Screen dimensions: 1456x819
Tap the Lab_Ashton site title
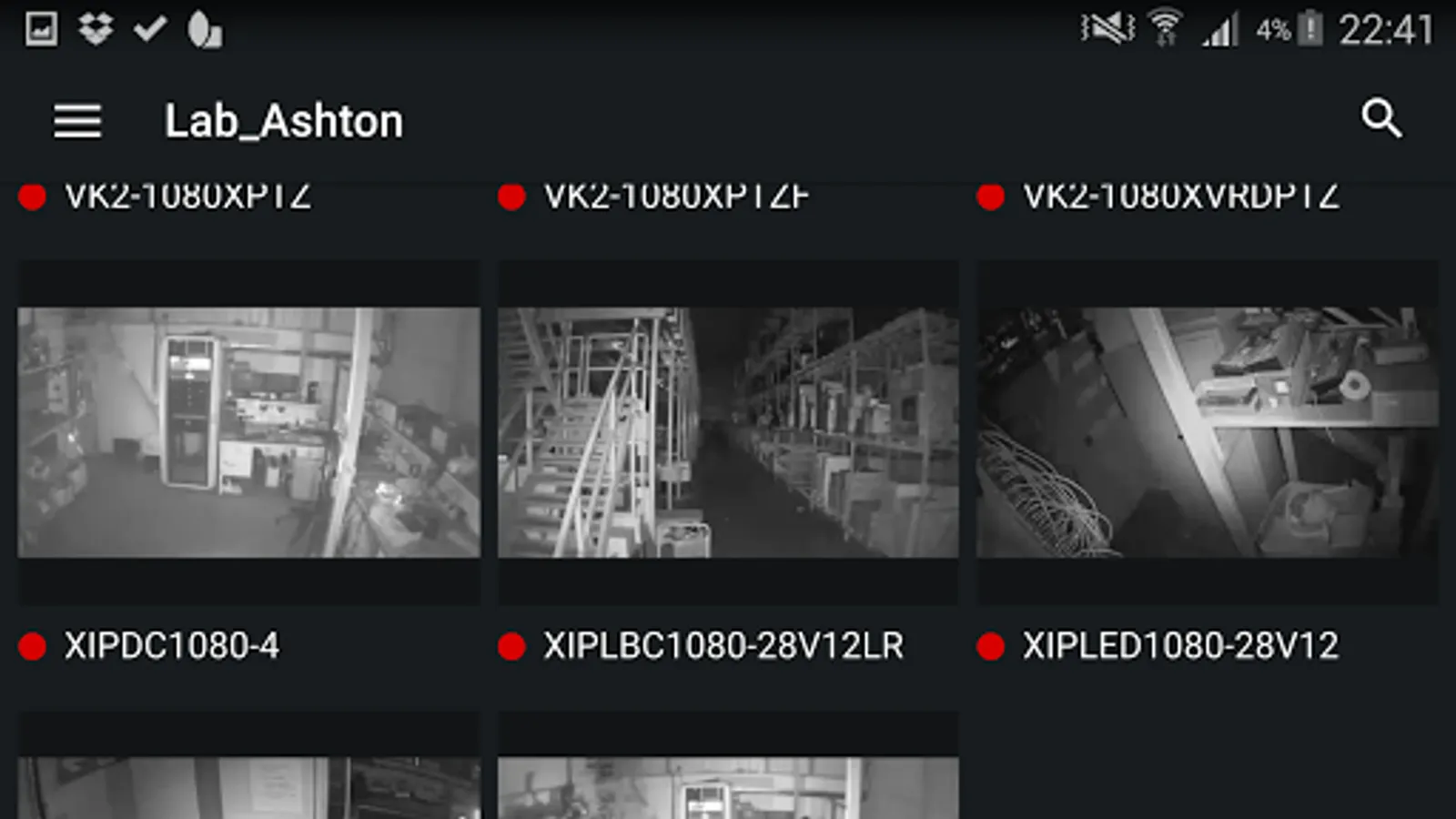tap(284, 121)
